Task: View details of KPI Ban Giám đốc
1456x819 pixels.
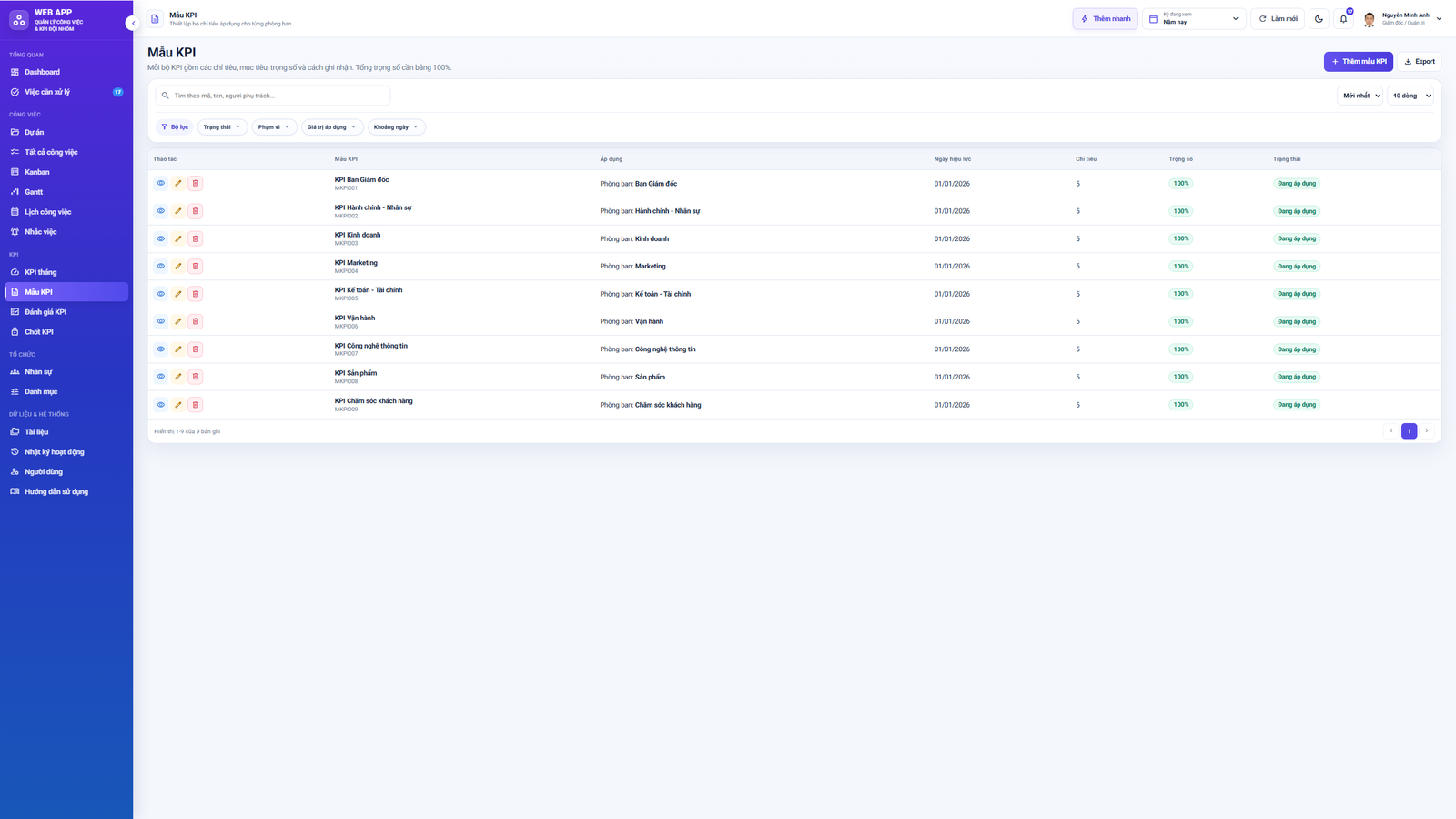Action: click(x=161, y=183)
